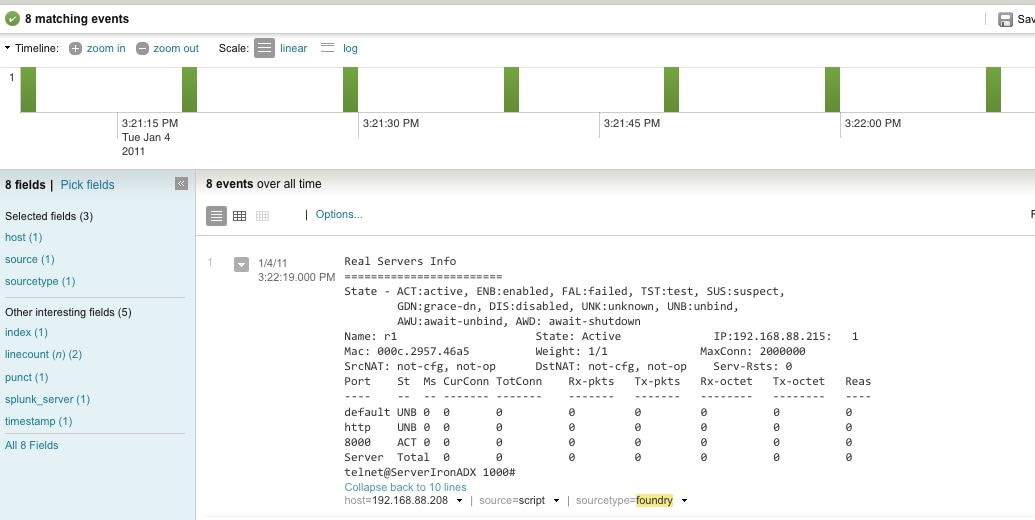This screenshot has height=520, width=1035.
Task: Click the zoom out link
Action: point(176,48)
